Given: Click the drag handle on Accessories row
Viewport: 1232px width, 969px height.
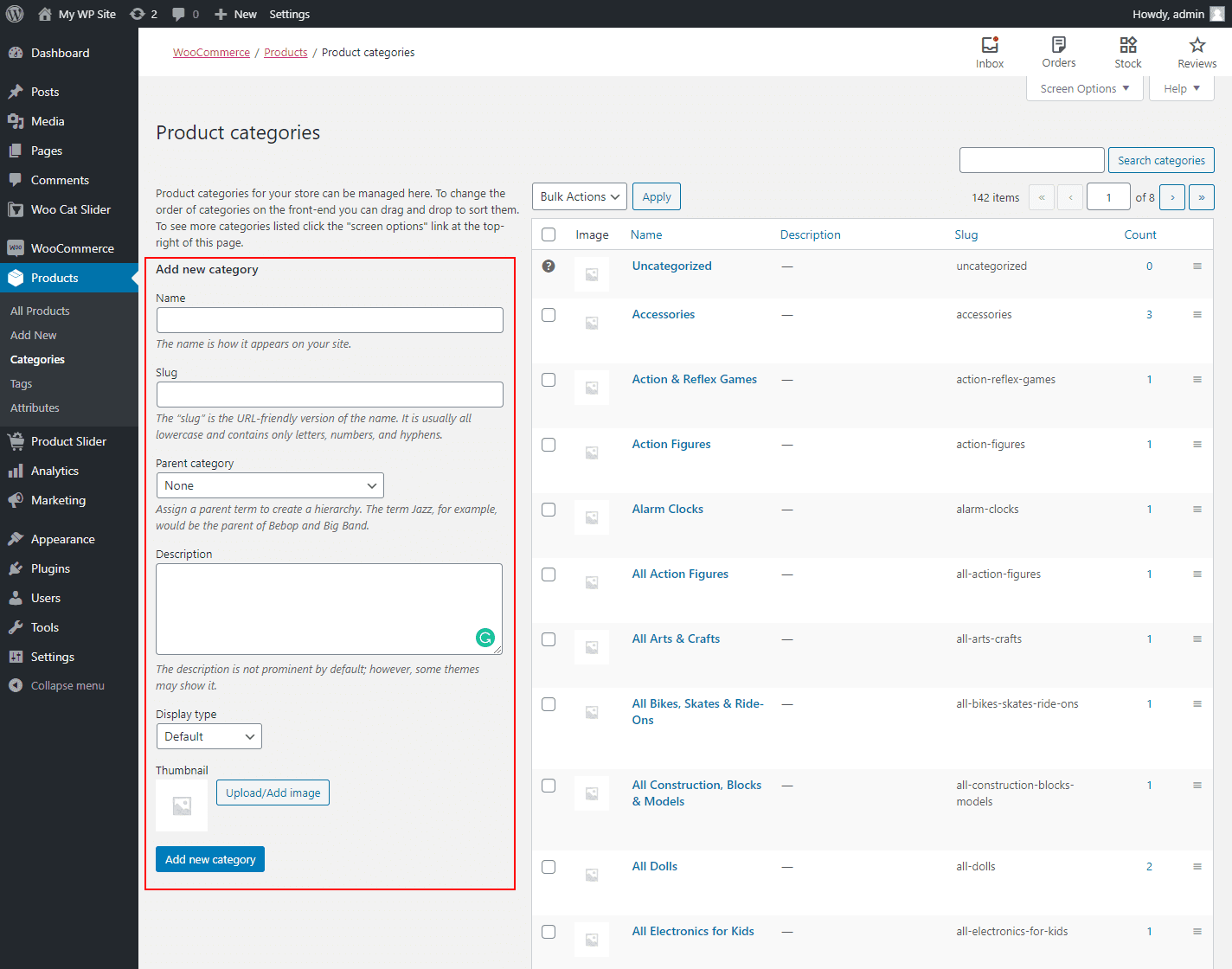Looking at the screenshot, I should point(1197,315).
